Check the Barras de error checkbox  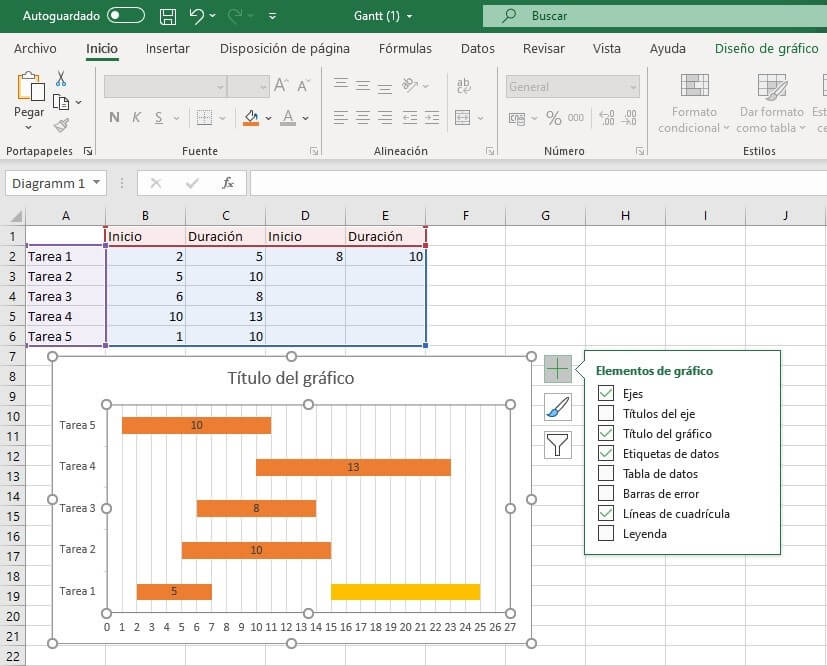pyautogui.click(x=606, y=493)
